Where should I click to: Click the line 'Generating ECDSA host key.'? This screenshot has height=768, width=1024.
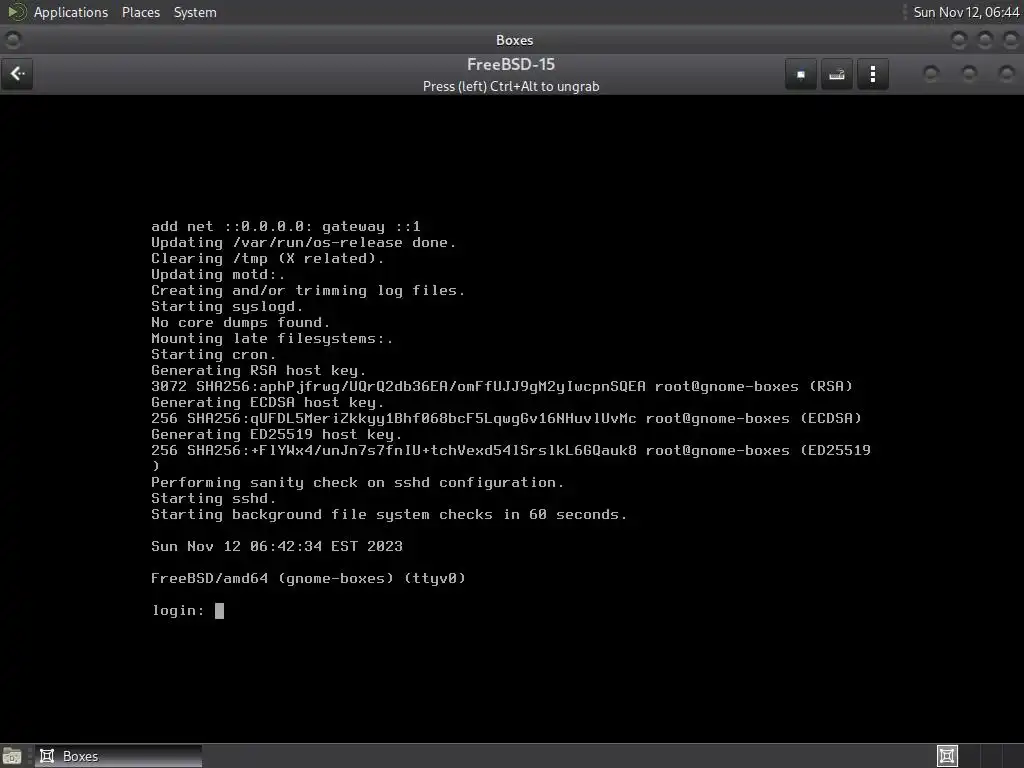click(268, 402)
